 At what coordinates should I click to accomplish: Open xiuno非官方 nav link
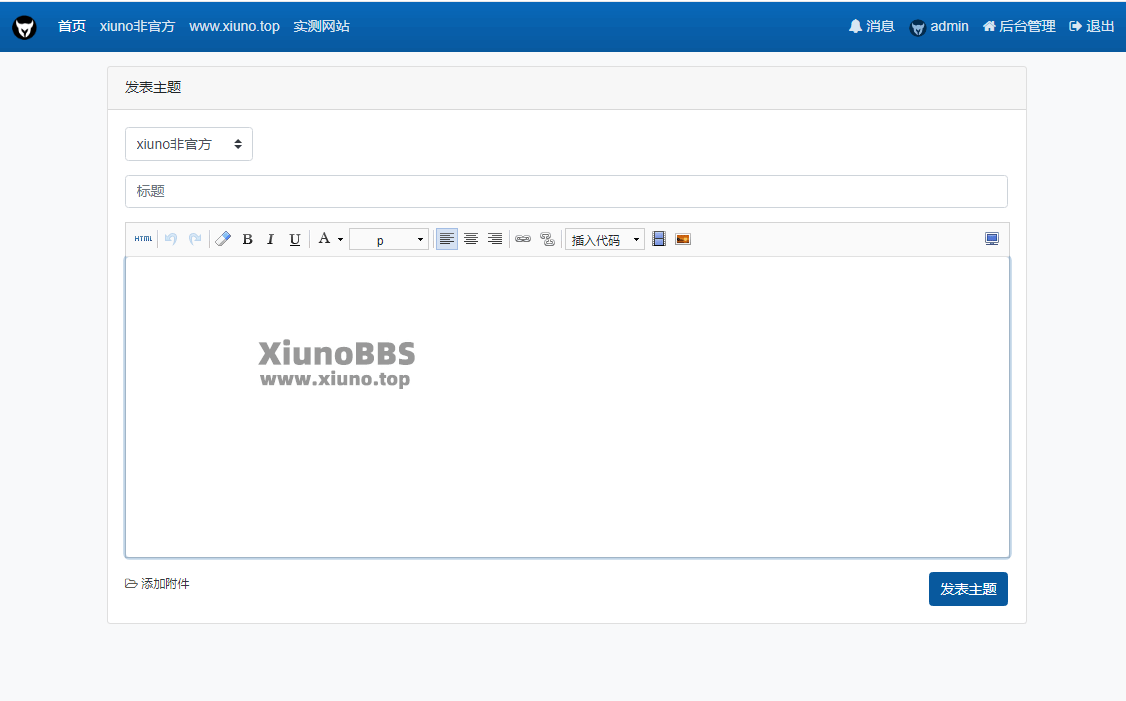[137, 27]
